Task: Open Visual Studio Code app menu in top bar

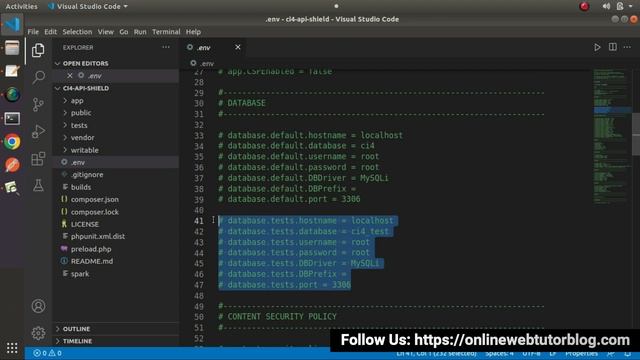Action: (x=88, y=6)
